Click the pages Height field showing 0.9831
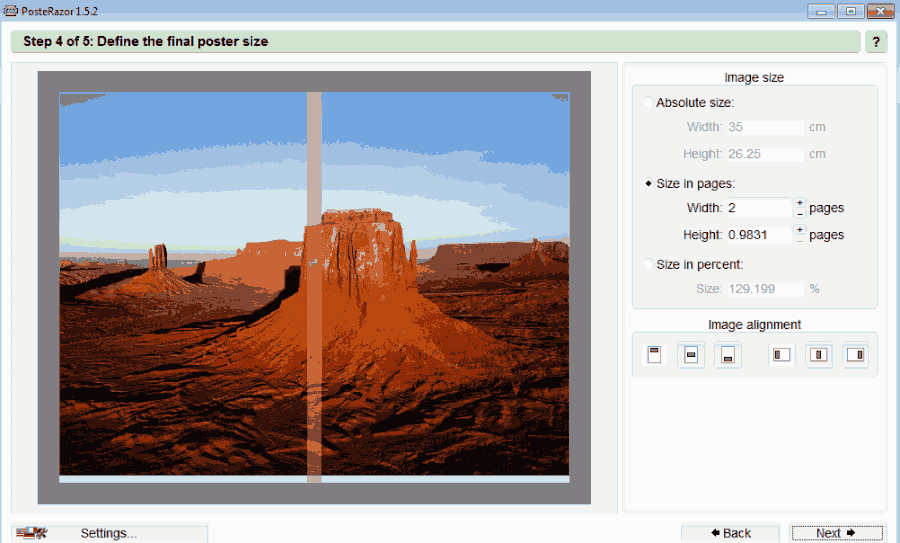 coord(759,235)
